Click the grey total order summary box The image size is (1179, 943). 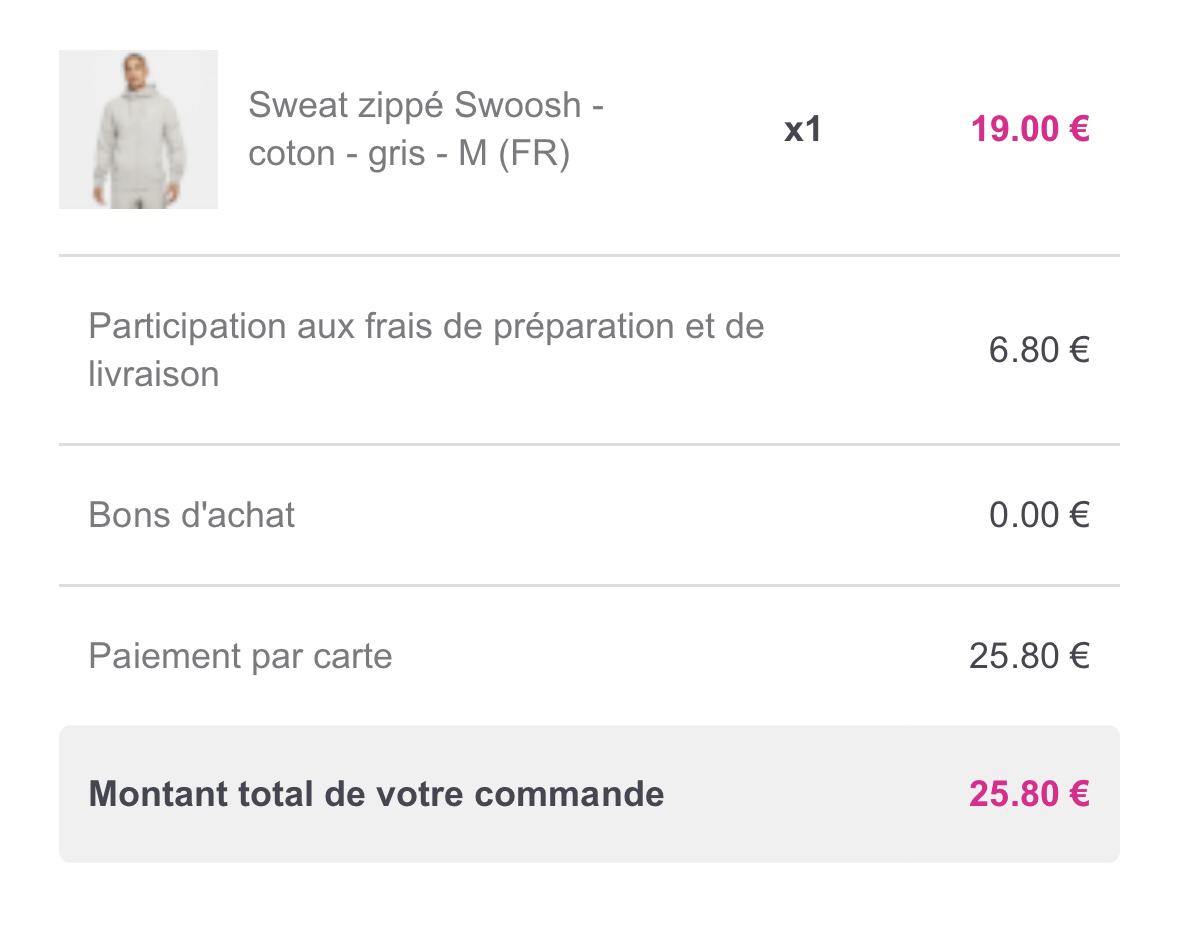tap(590, 794)
